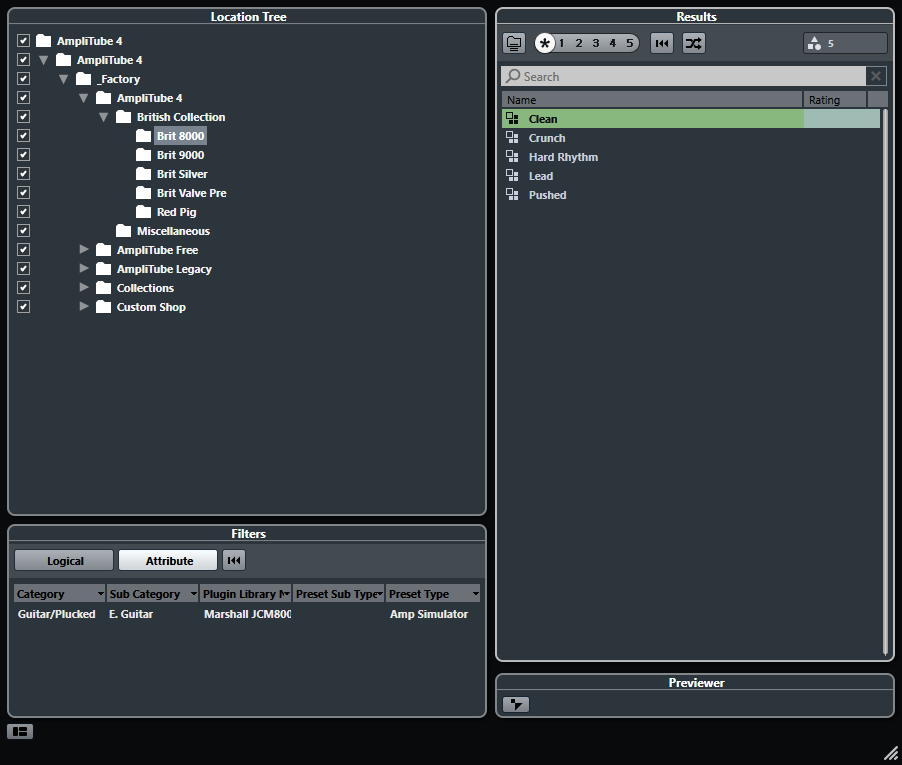Select the Lead preset
Image resolution: width=902 pixels, height=765 pixels.
(x=690, y=176)
